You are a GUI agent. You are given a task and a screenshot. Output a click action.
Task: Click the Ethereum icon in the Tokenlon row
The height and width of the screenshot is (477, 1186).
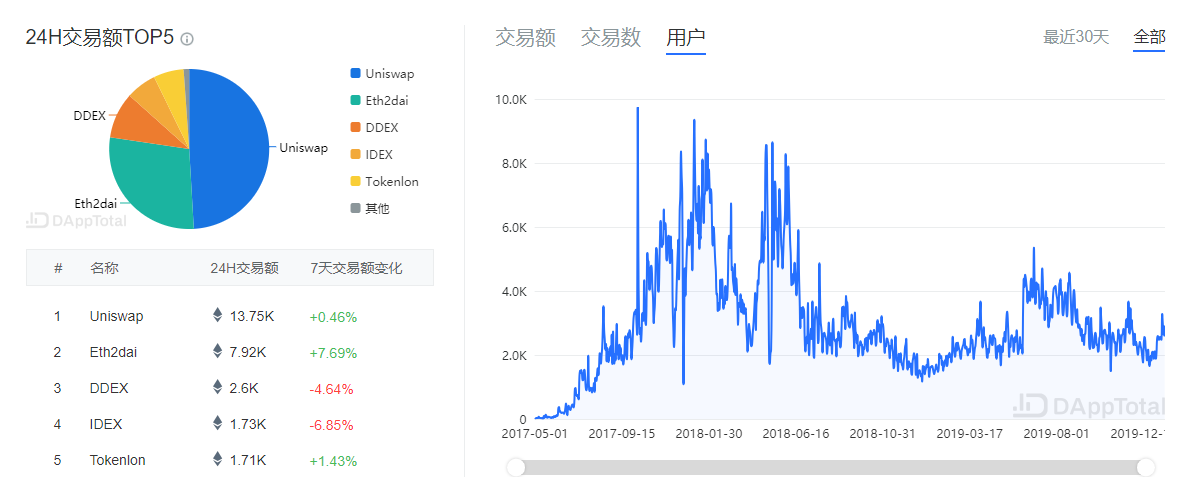tap(218, 459)
